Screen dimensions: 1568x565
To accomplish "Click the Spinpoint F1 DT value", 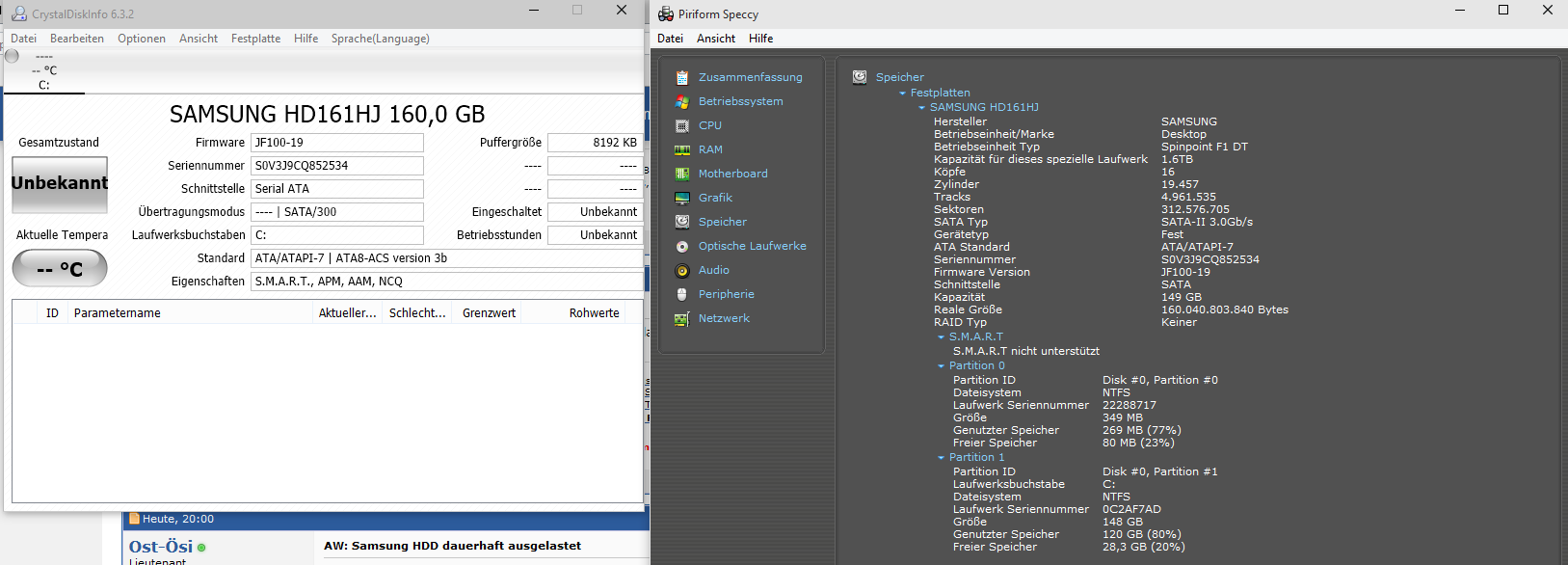I will point(1205,148).
